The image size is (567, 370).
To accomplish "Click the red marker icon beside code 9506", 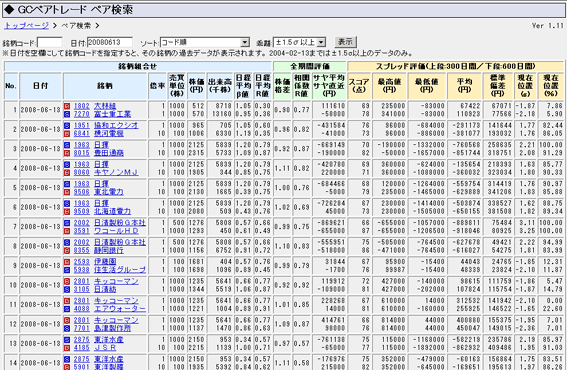I will [x=67, y=192].
